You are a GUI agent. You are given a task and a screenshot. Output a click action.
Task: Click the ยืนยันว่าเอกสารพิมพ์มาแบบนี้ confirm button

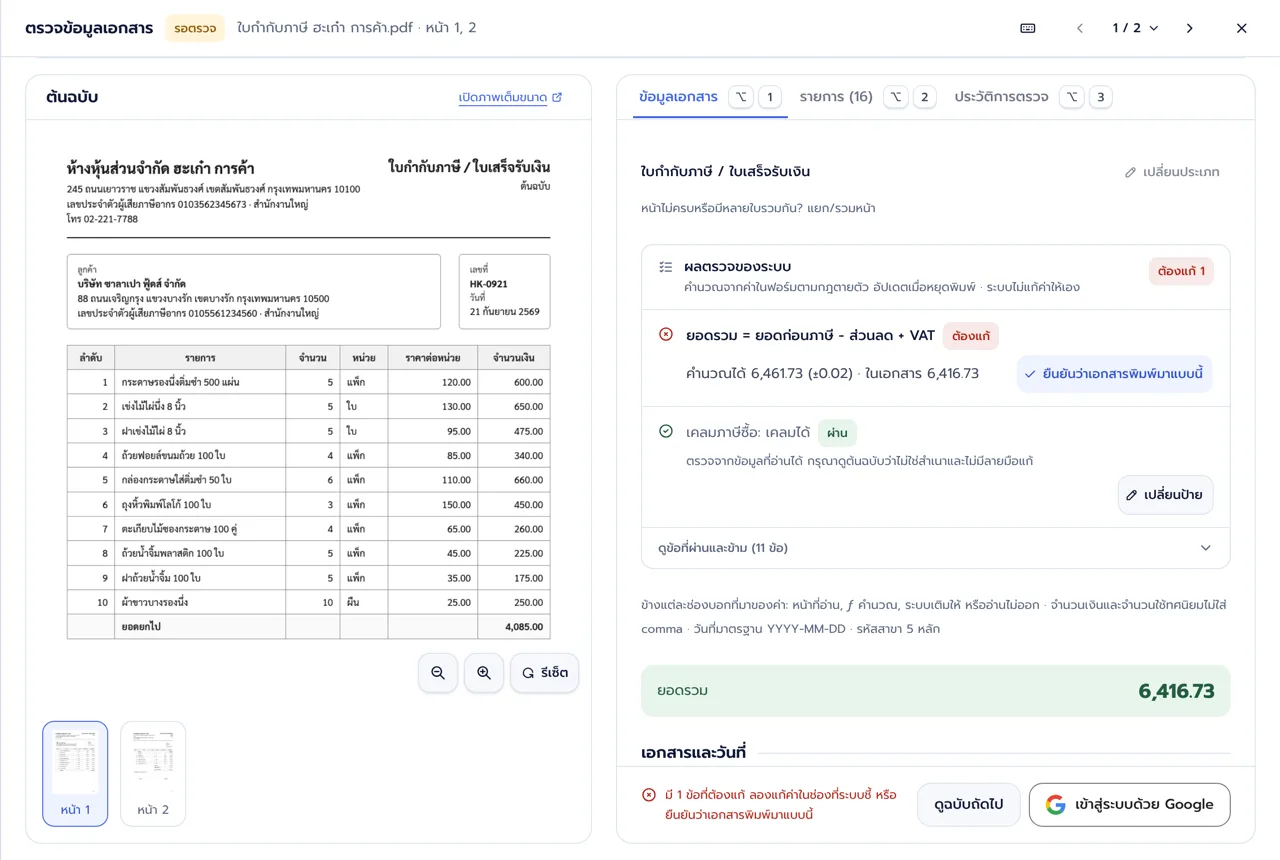click(x=1115, y=374)
